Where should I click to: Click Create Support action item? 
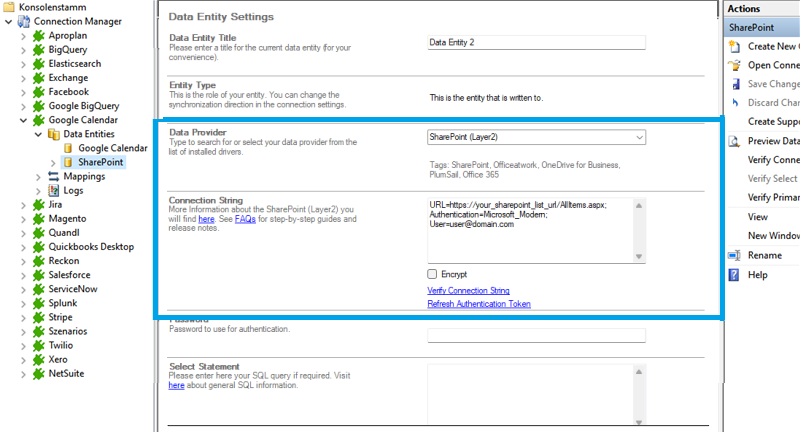[773, 121]
